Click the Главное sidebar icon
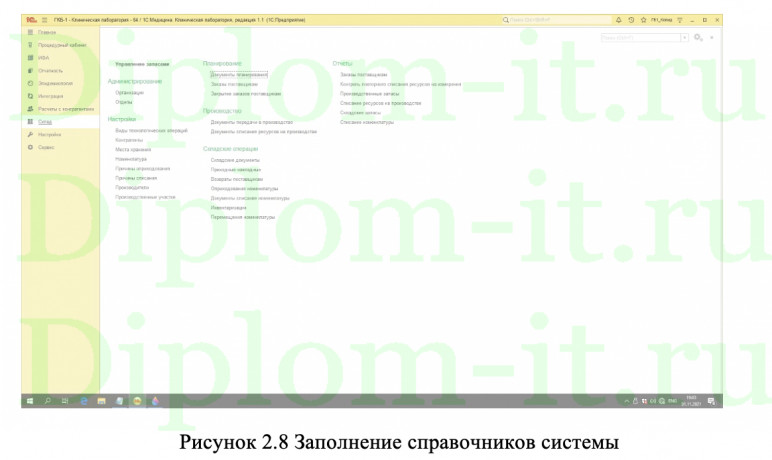Image resolution: width=772 pixels, height=460 pixels. (30, 32)
